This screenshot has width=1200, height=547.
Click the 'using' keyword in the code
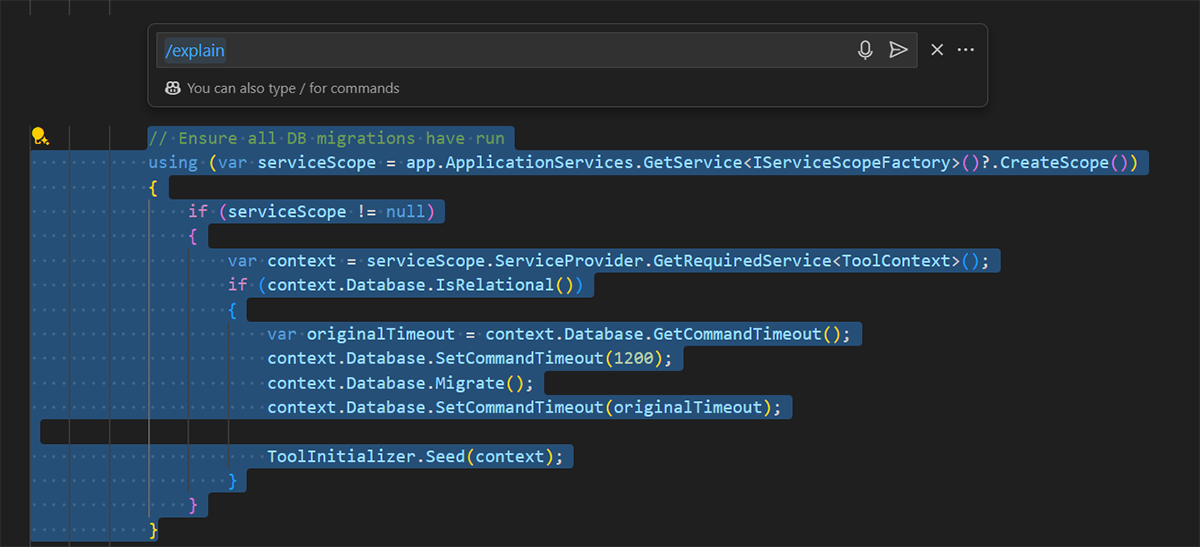point(172,163)
